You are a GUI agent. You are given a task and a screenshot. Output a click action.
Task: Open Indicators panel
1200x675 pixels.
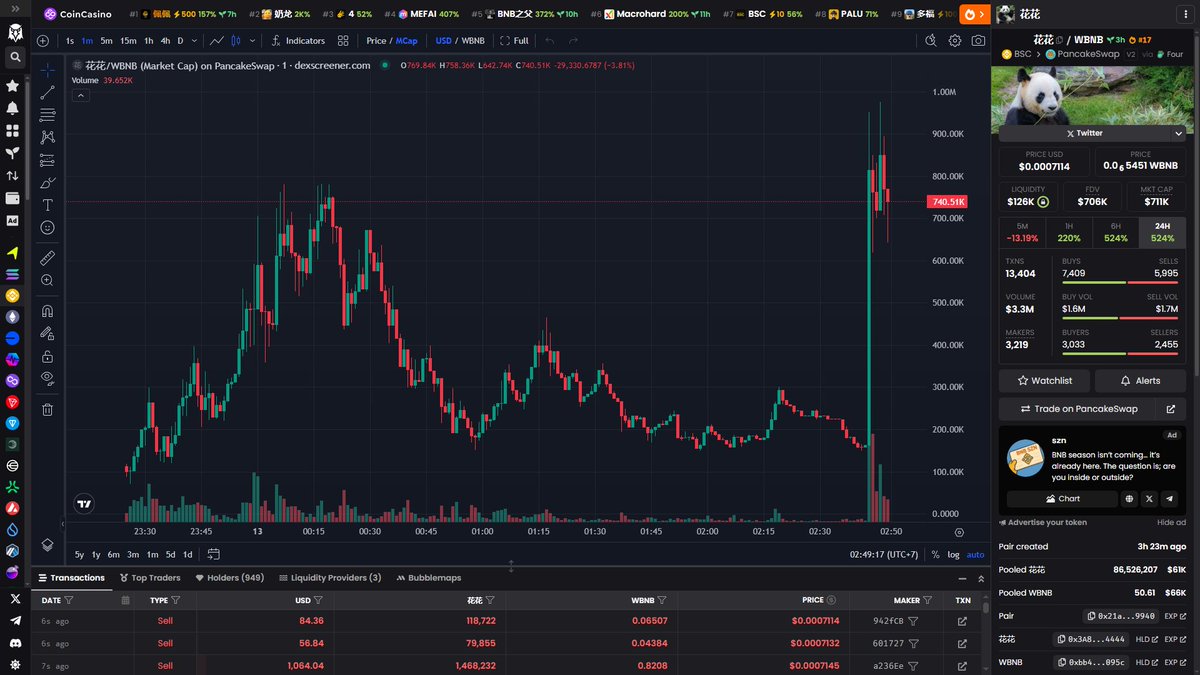coord(297,41)
